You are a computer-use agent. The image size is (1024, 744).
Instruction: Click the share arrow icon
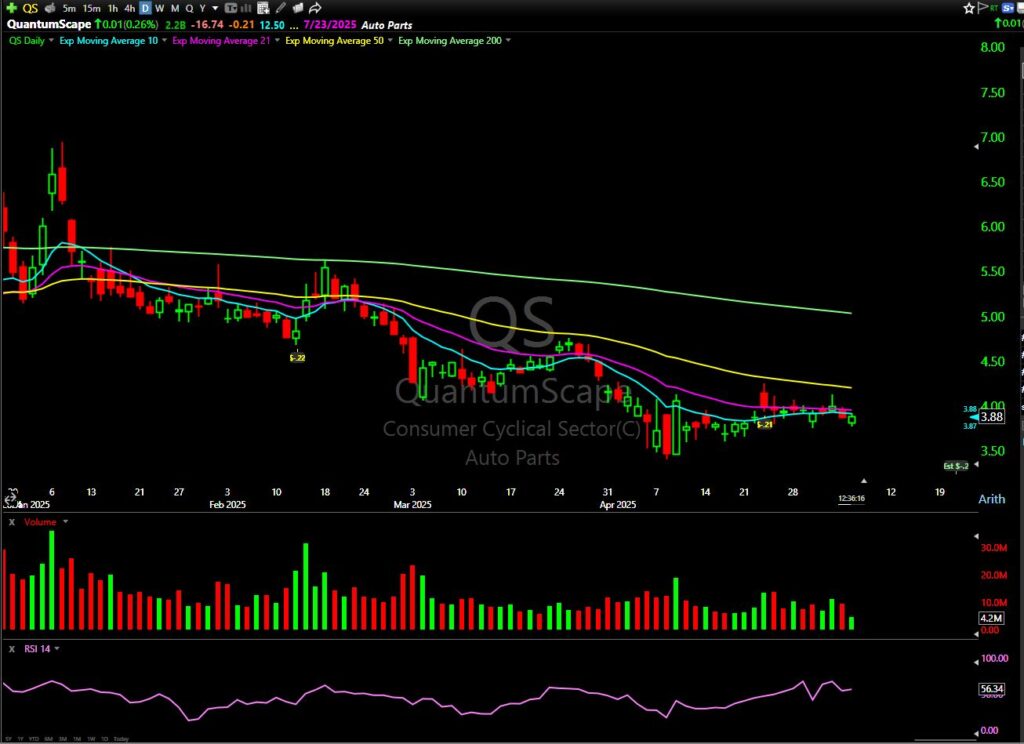pyautogui.click(x=315, y=8)
